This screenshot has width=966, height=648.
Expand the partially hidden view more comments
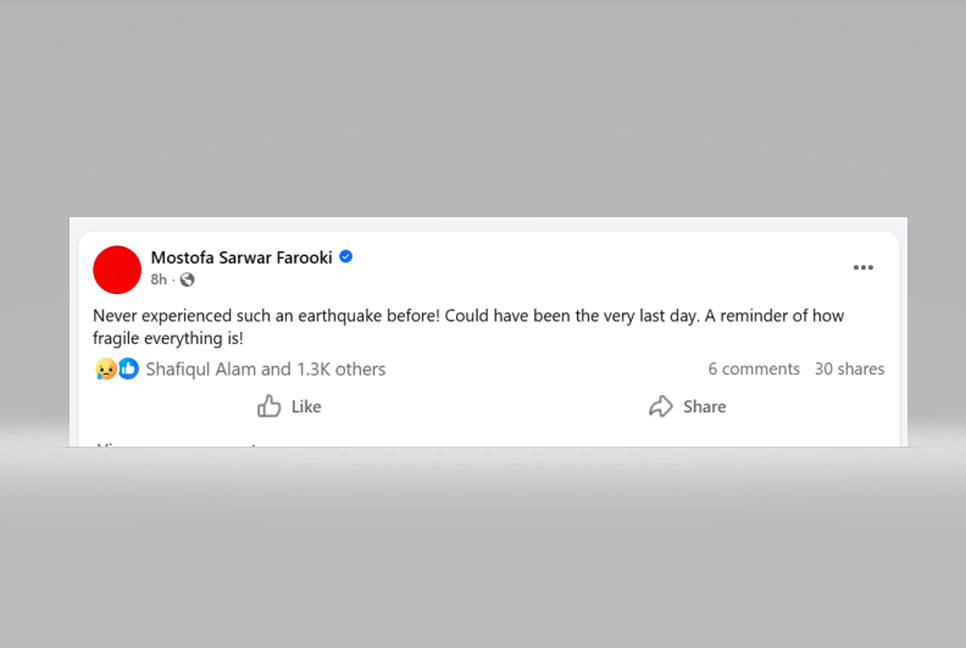point(177,443)
